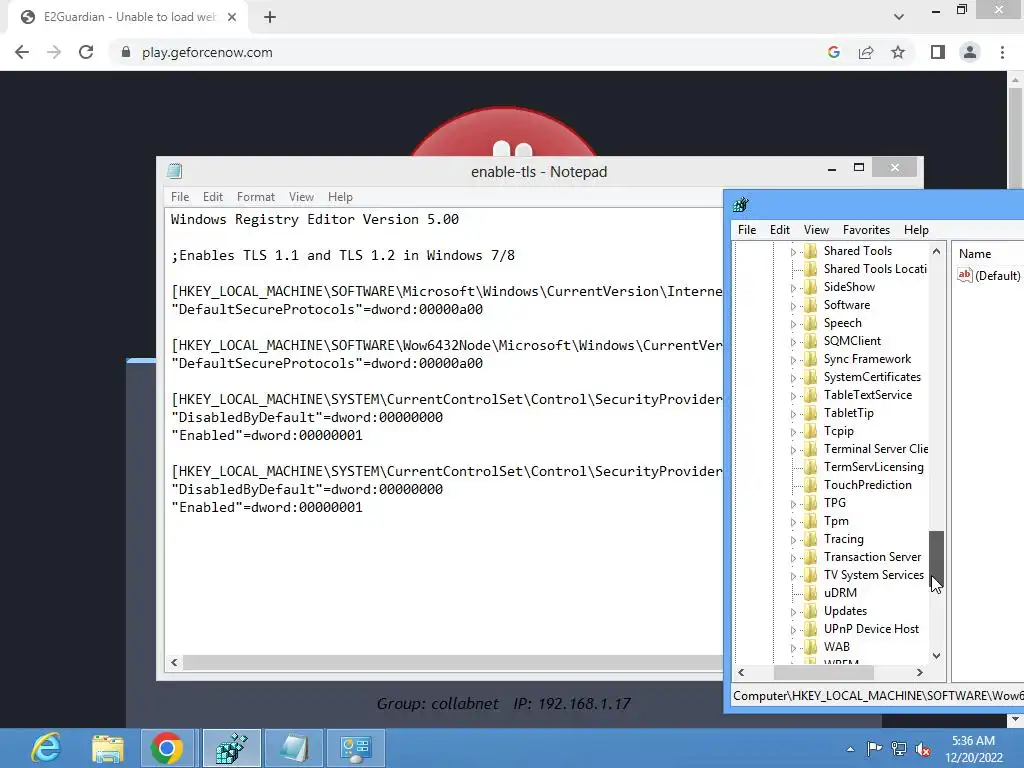Screen dimensions: 1024x768
Task: Reload the play.geforcenow.com page
Action: 86,52
